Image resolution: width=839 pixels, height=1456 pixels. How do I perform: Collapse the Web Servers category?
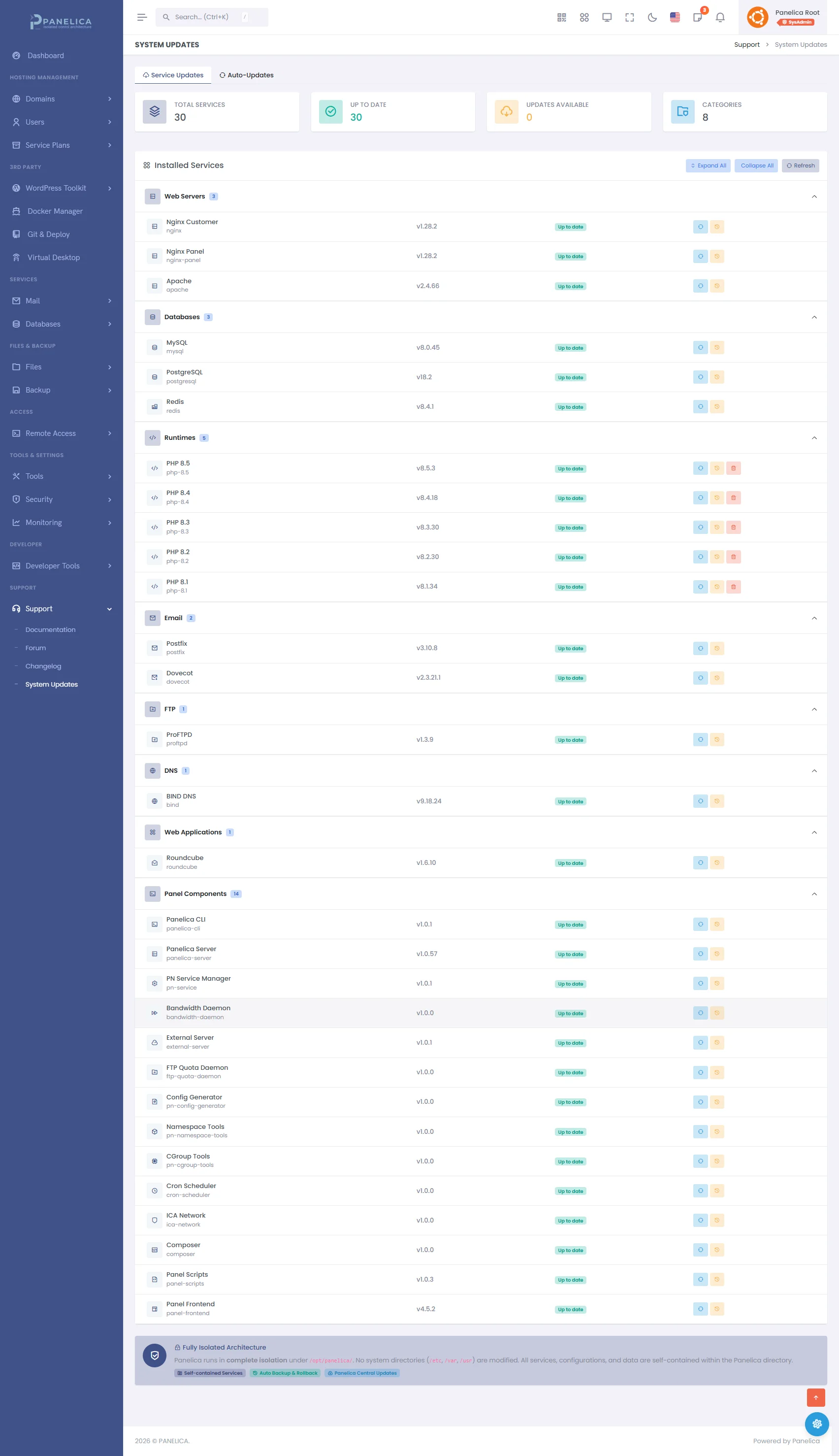point(814,197)
